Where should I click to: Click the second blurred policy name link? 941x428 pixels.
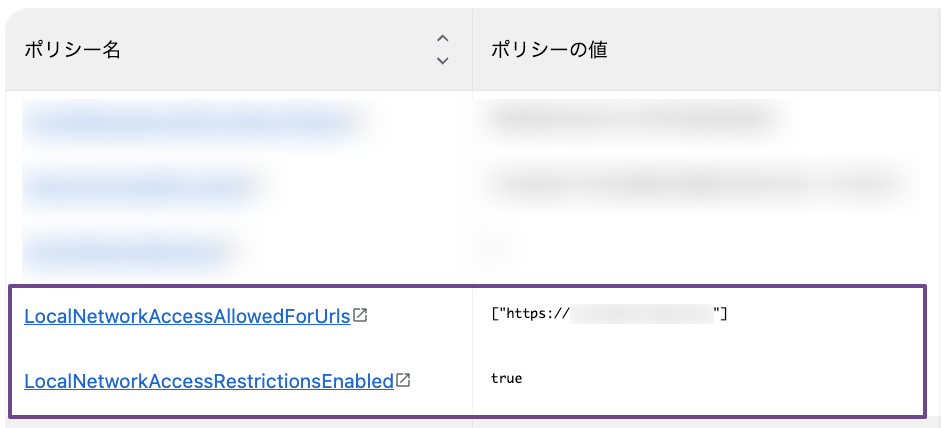[138, 187]
